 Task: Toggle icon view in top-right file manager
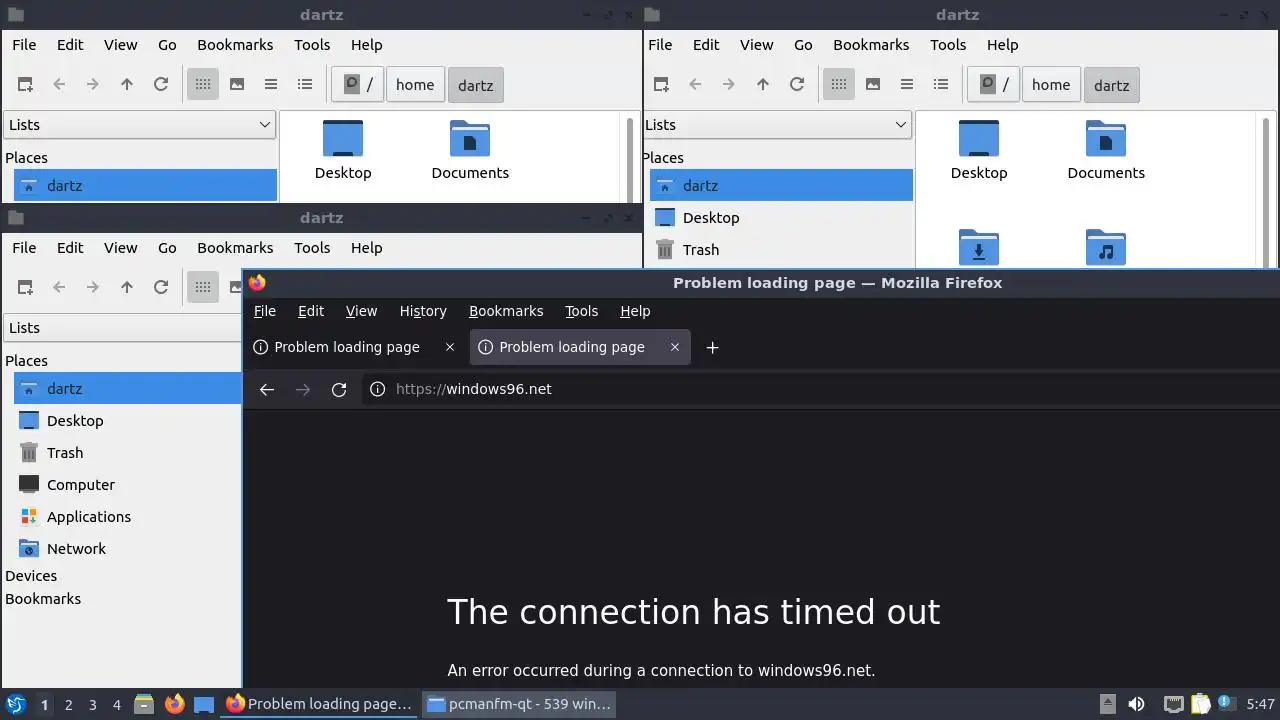coord(839,85)
